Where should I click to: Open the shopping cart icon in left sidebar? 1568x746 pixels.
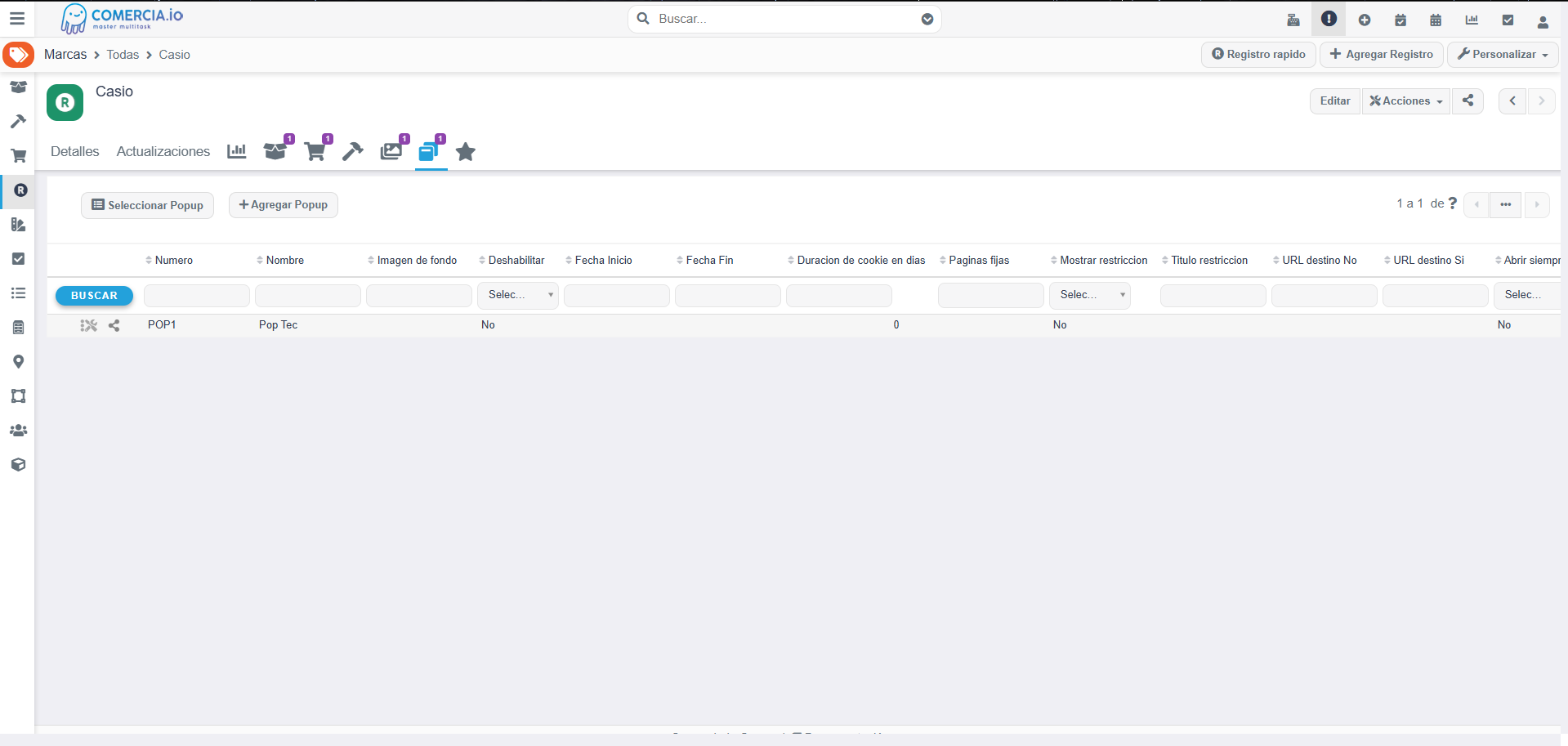(x=18, y=155)
